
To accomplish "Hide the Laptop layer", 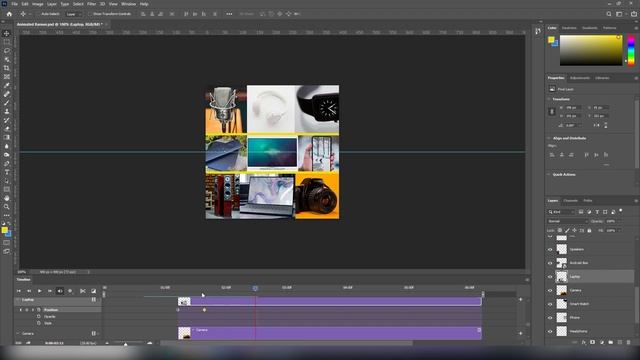I will point(550,277).
